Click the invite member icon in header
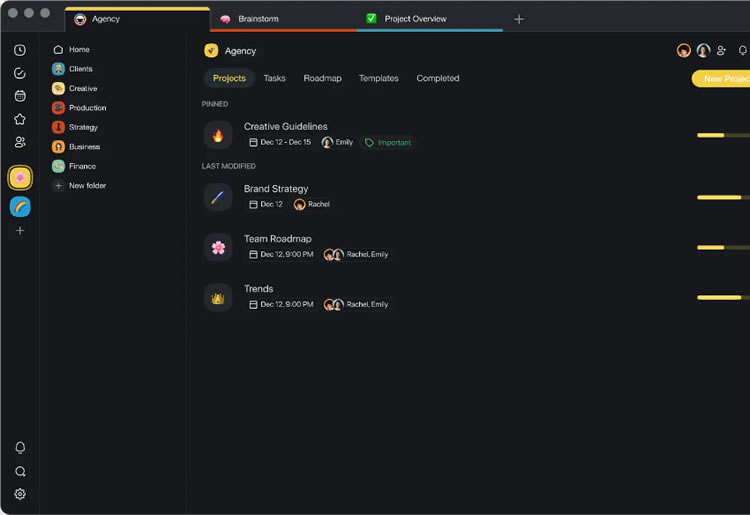This screenshot has height=515, width=750. click(722, 50)
